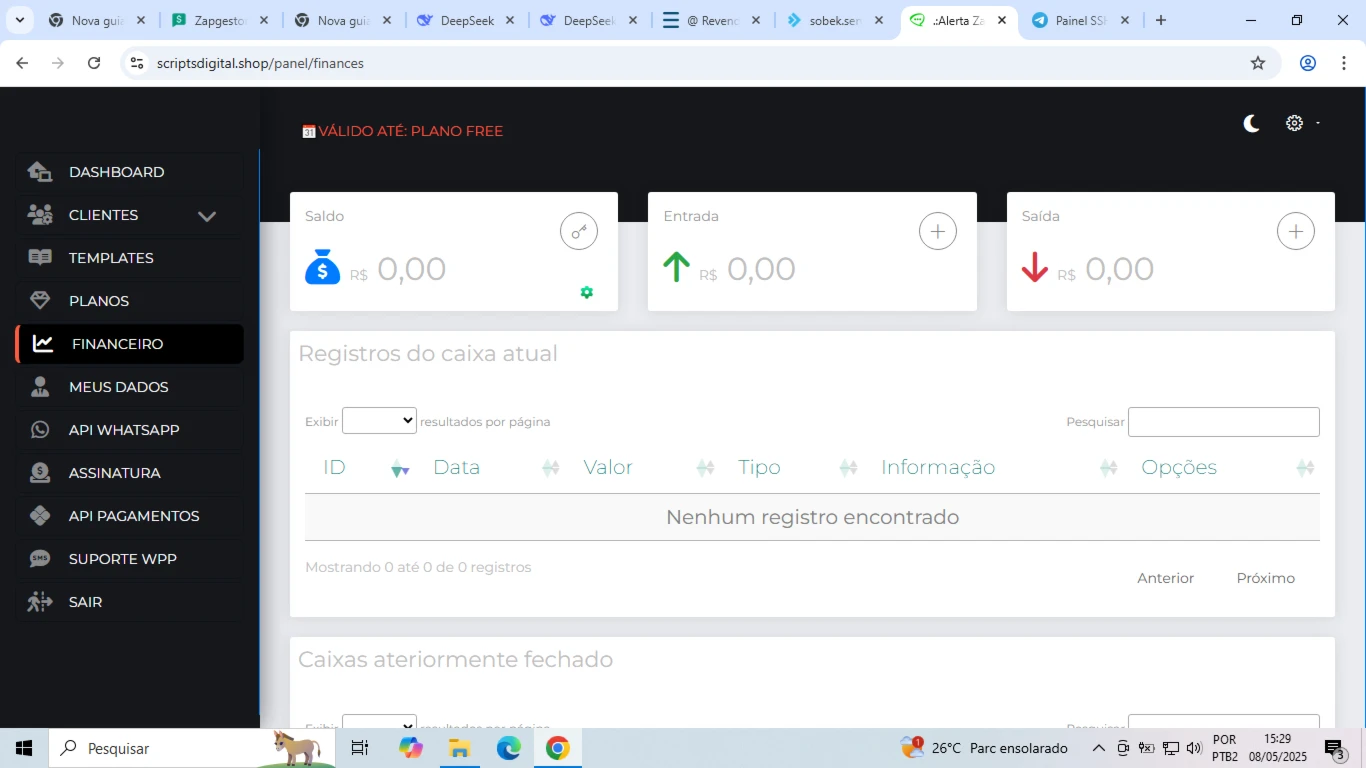
Task: Click the Próximo pagination button
Action: click(1266, 578)
